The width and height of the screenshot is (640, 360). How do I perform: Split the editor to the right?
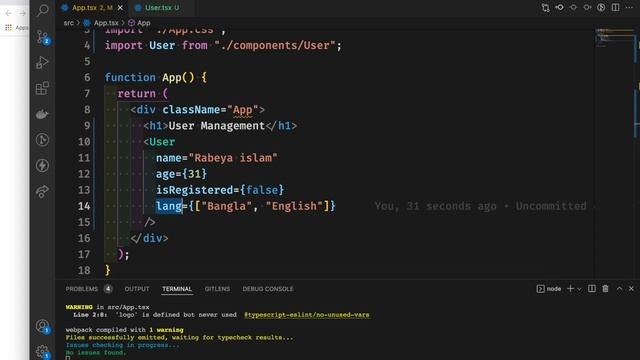point(615,7)
